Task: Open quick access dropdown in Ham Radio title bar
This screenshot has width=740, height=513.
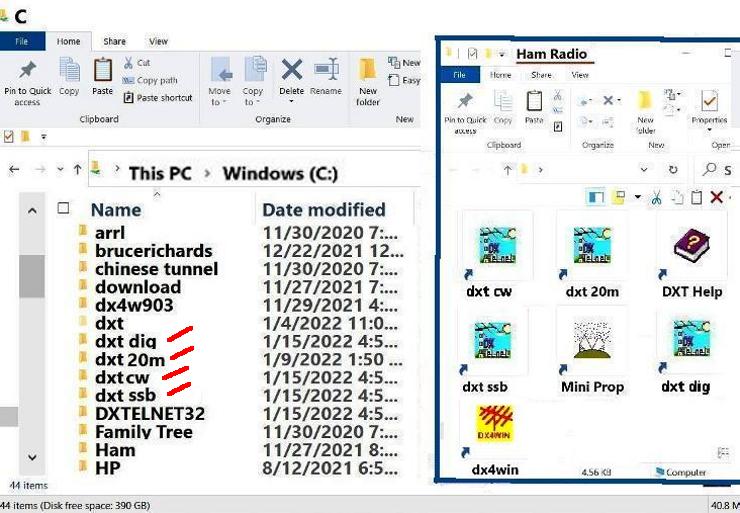Action: pos(502,54)
